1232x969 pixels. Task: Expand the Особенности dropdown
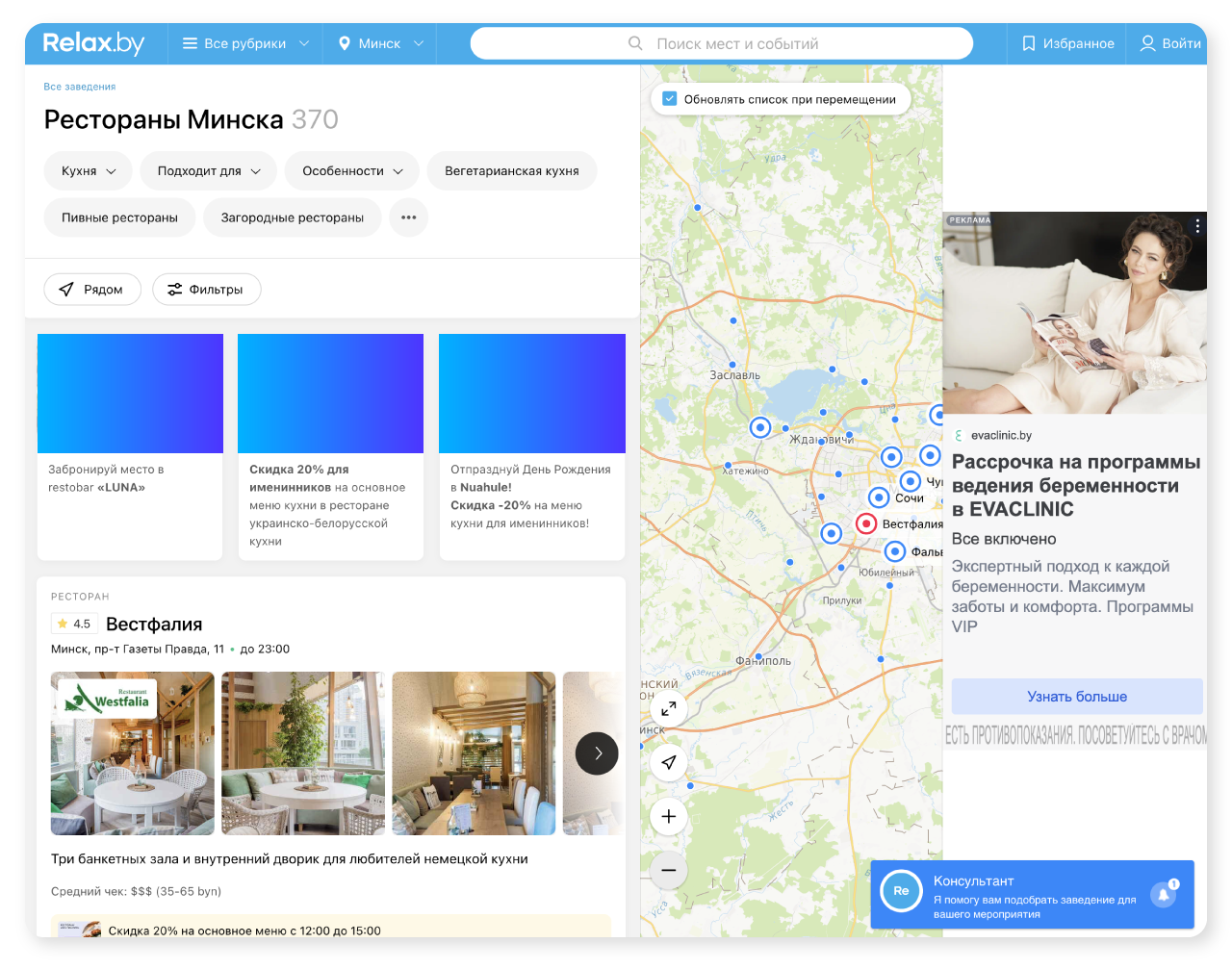click(352, 170)
